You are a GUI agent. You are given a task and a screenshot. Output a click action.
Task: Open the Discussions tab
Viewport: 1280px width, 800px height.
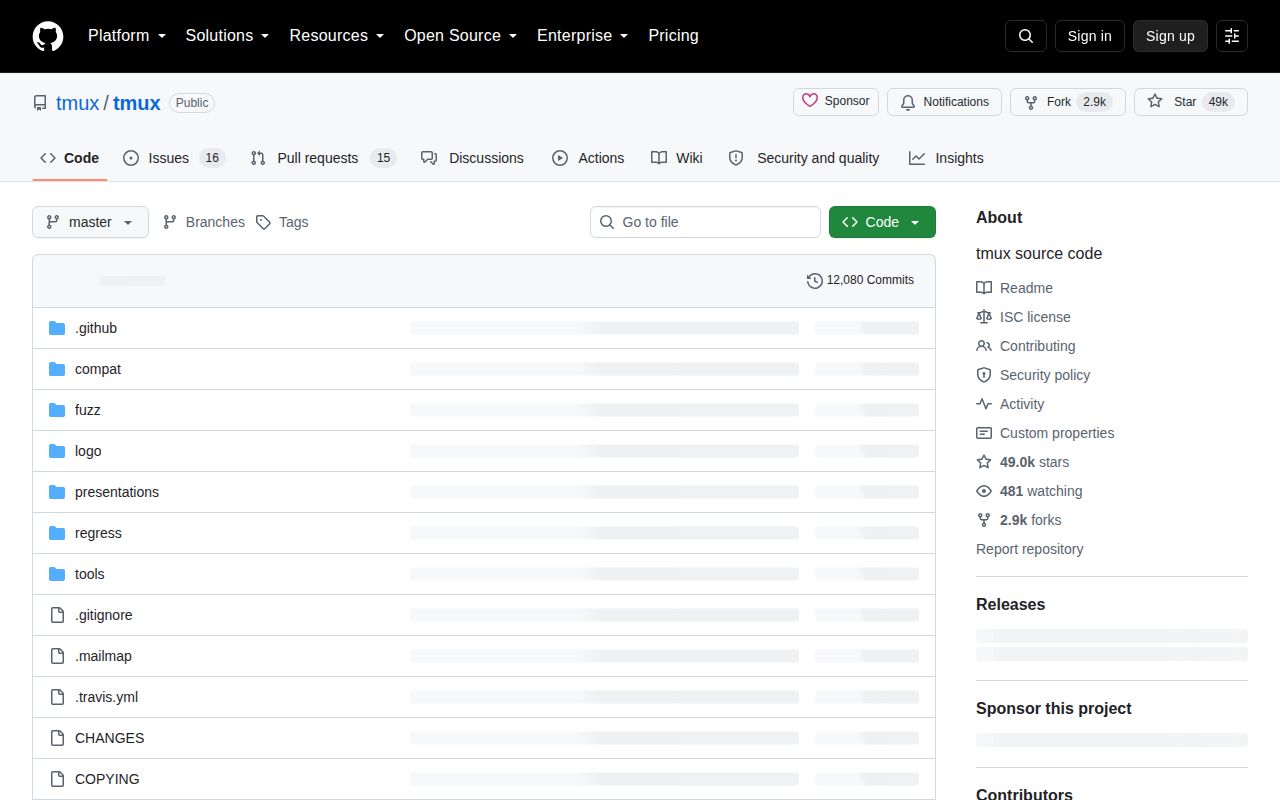[472, 158]
